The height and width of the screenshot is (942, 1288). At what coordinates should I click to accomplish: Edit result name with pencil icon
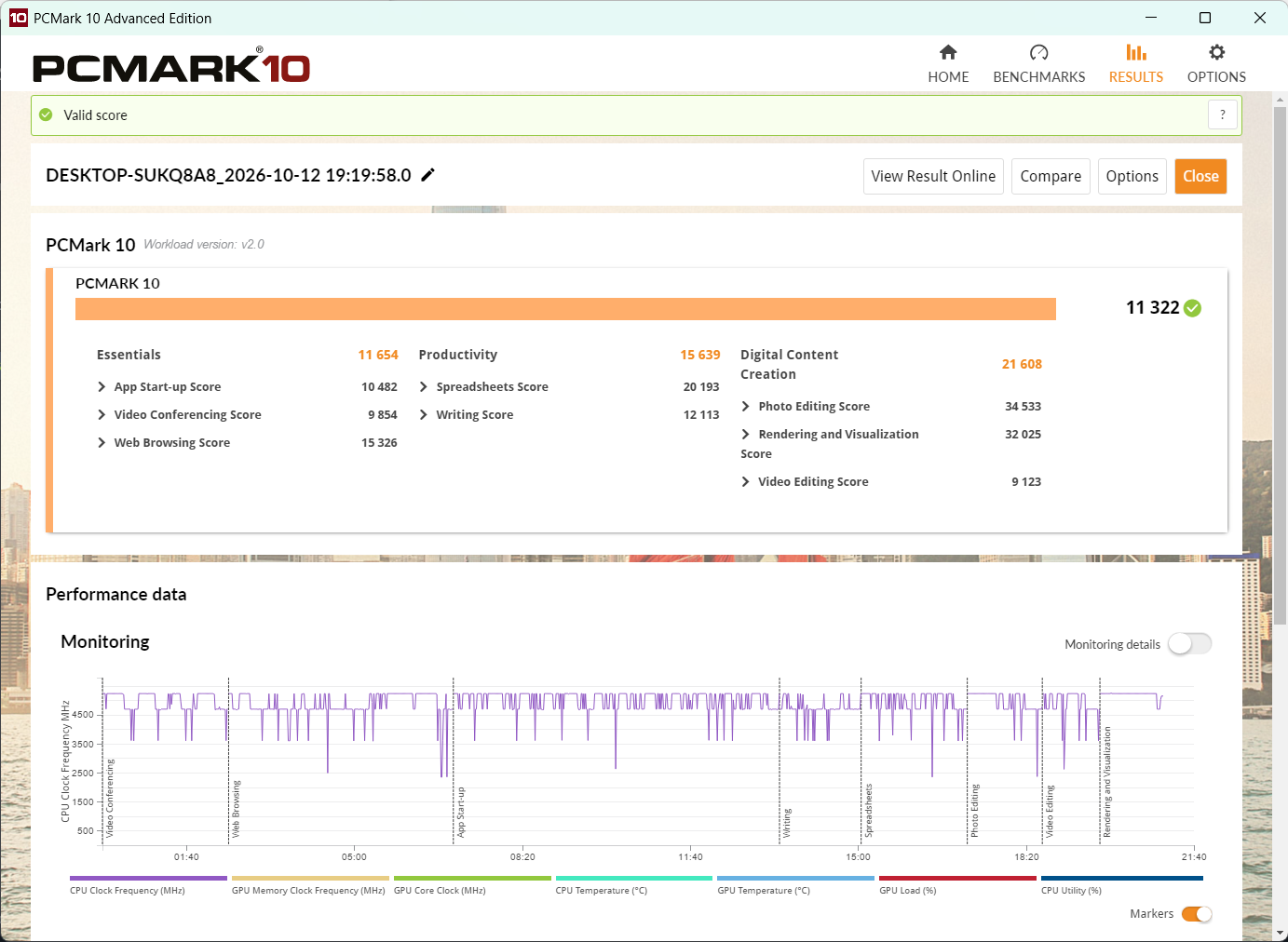tap(428, 175)
